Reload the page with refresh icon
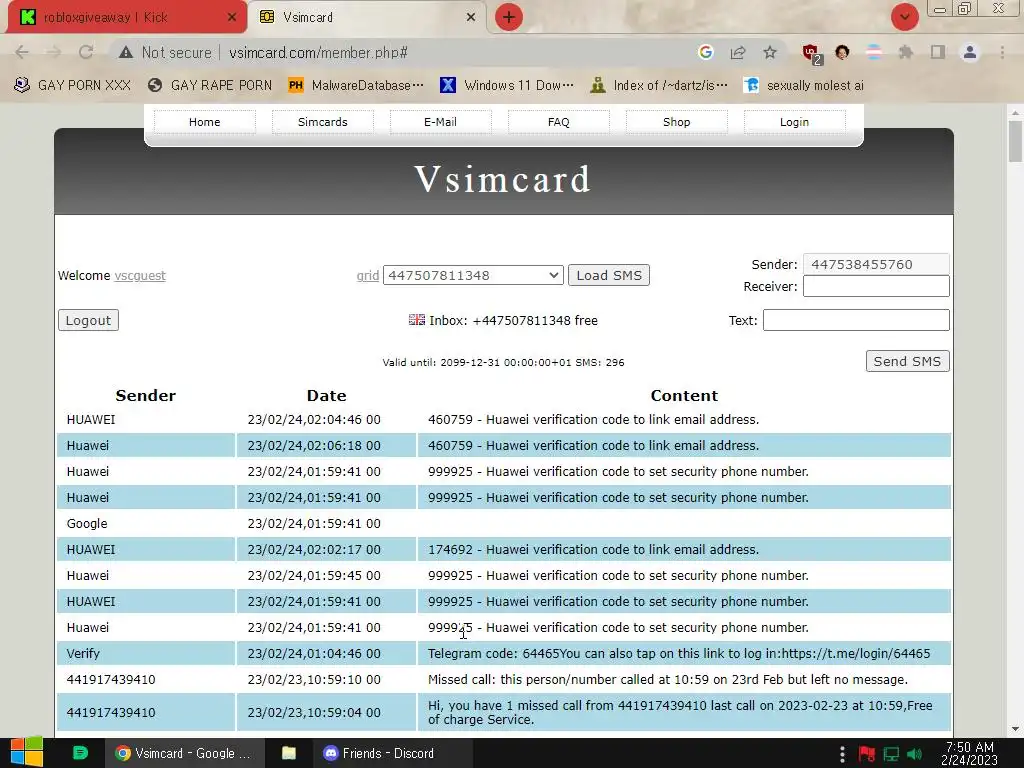1024x768 pixels. (x=86, y=52)
